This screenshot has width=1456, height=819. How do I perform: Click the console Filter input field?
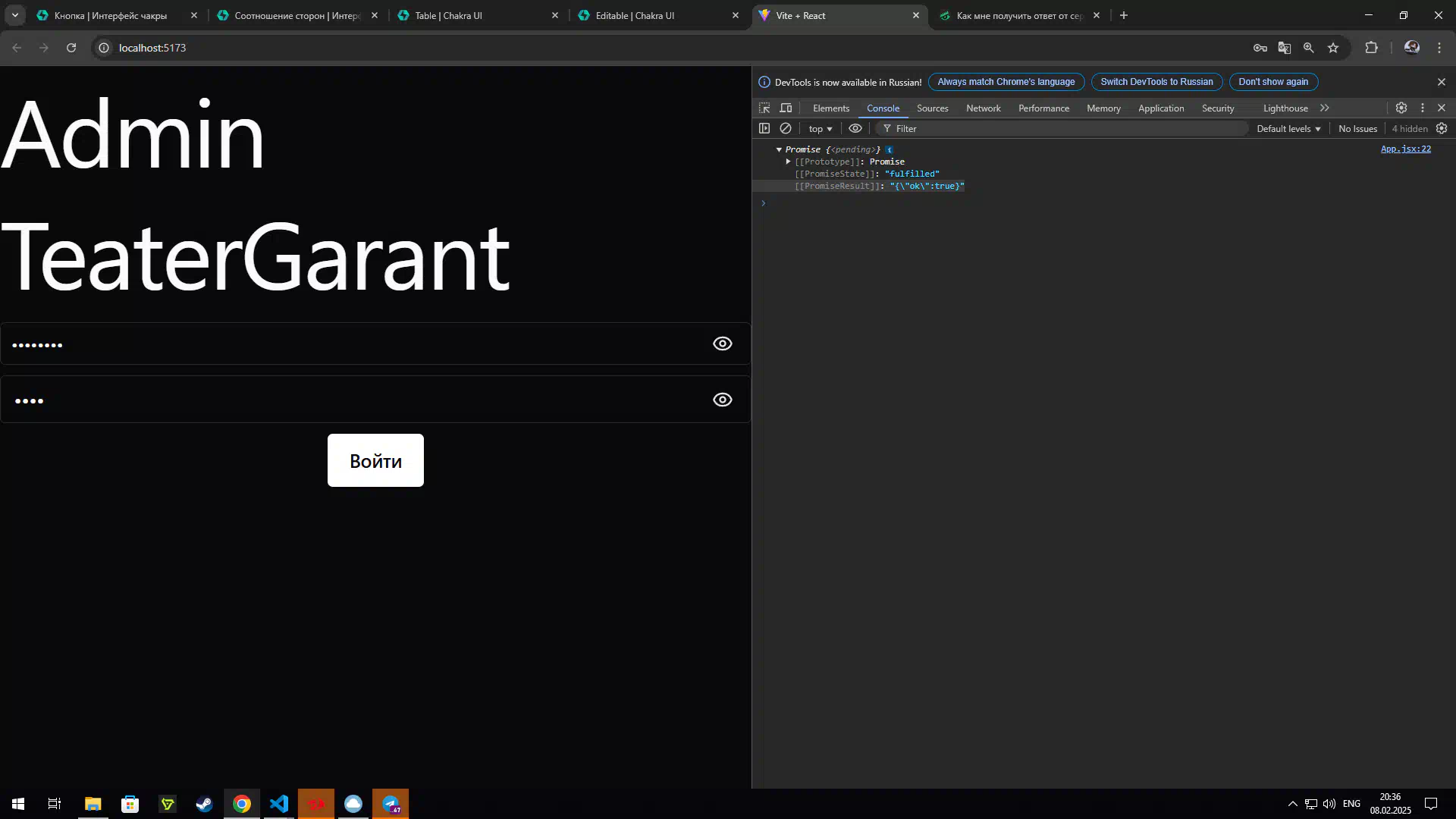[1062, 129]
